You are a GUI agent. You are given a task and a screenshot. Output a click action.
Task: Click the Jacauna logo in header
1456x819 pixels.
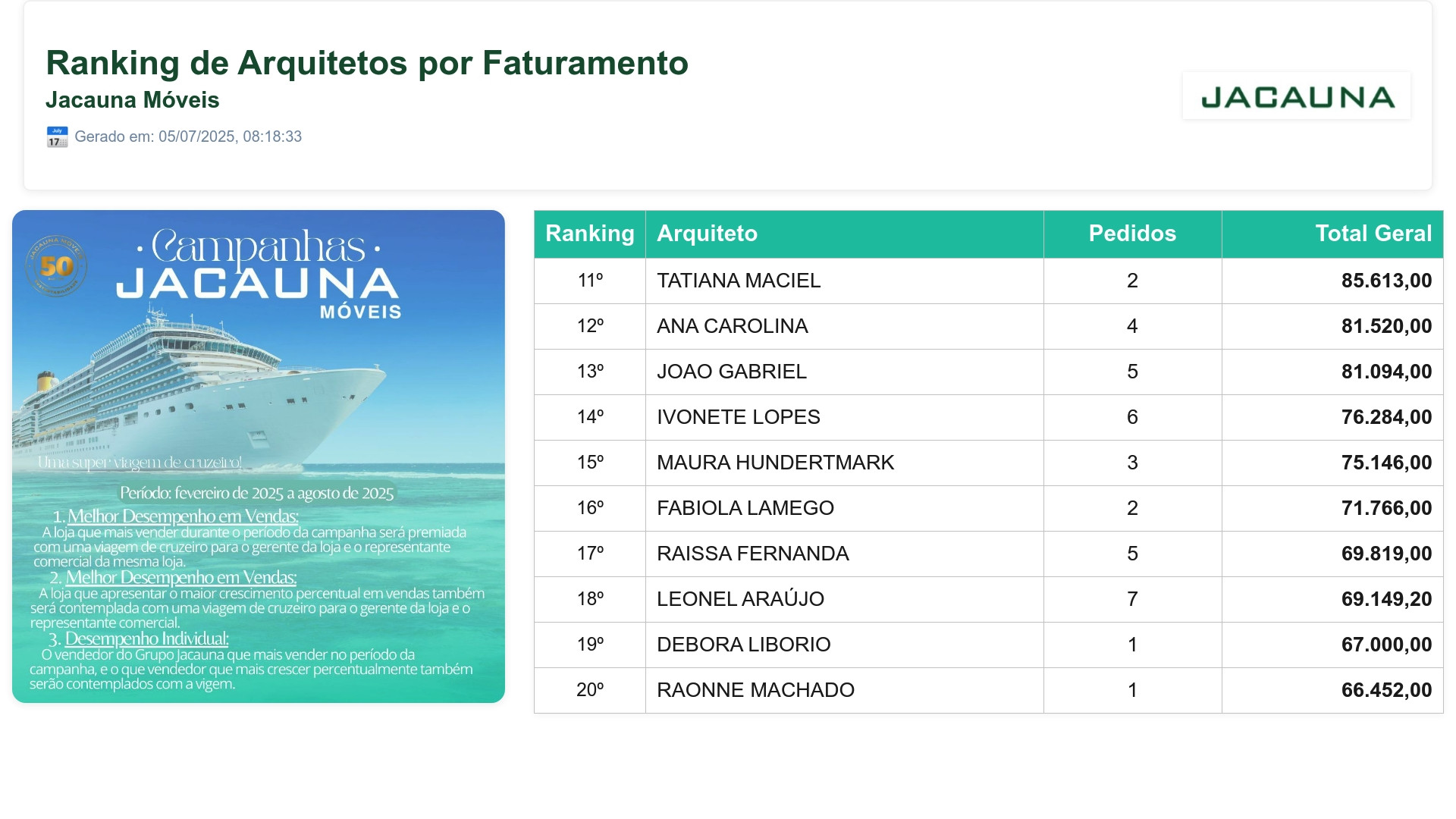pyautogui.click(x=1297, y=96)
